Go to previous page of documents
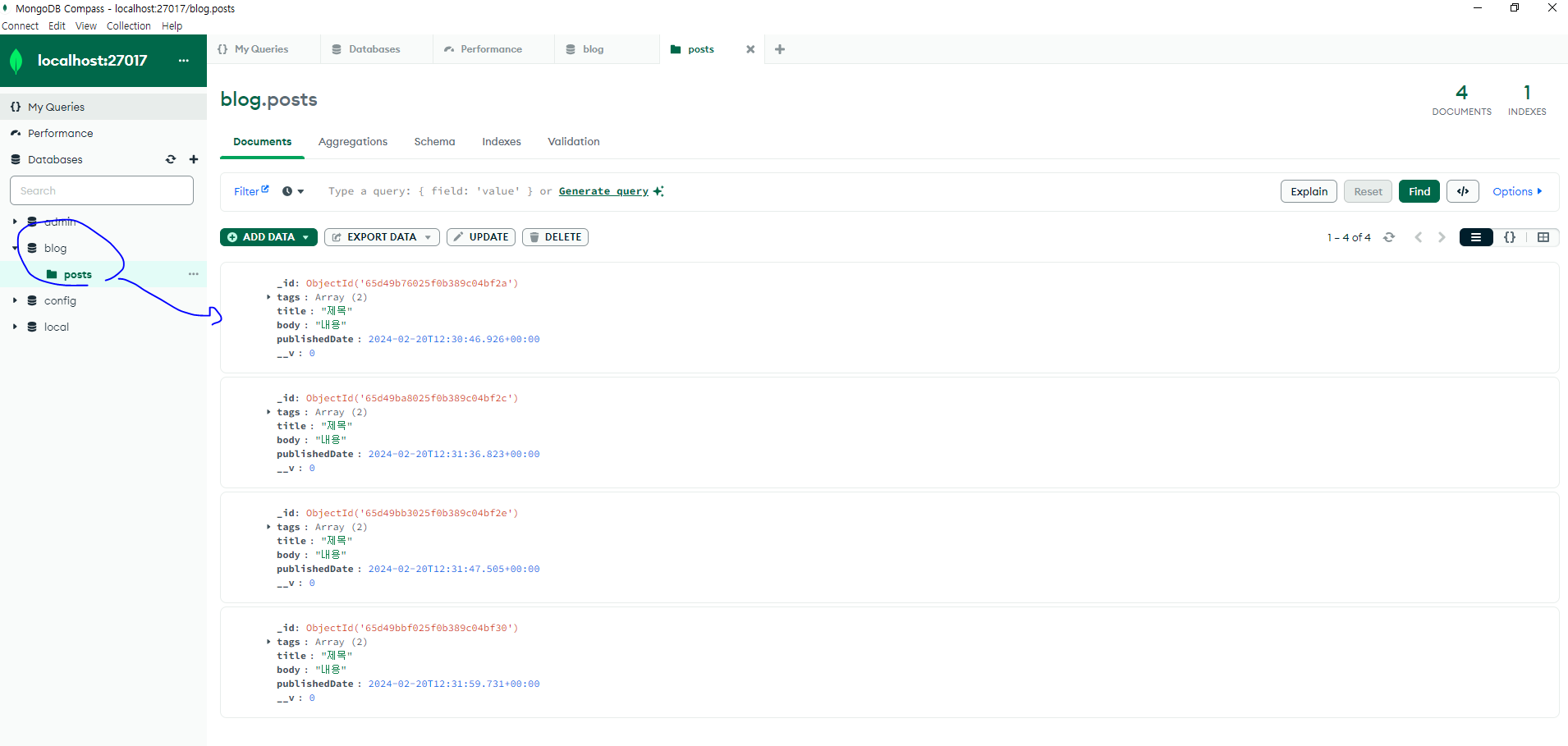The image size is (1568, 746). click(x=1418, y=237)
